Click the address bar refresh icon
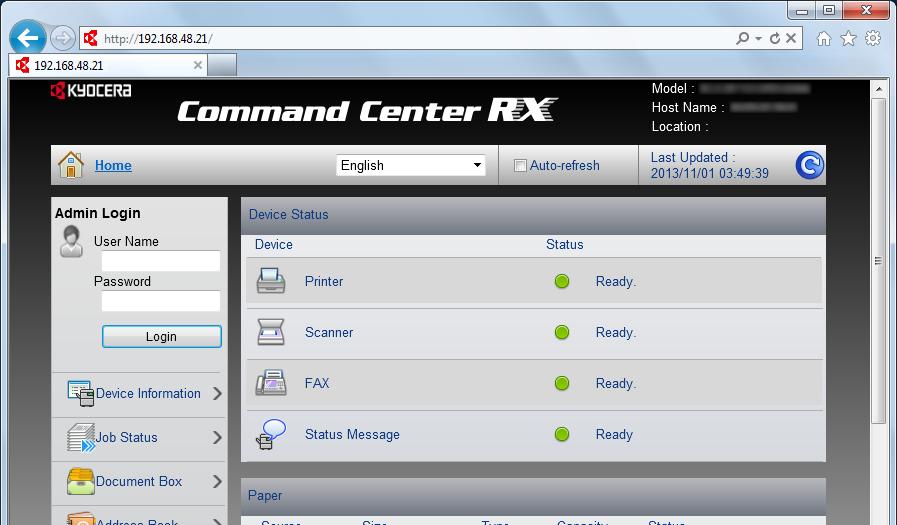The width and height of the screenshot is (897, 525). [775, 38]
